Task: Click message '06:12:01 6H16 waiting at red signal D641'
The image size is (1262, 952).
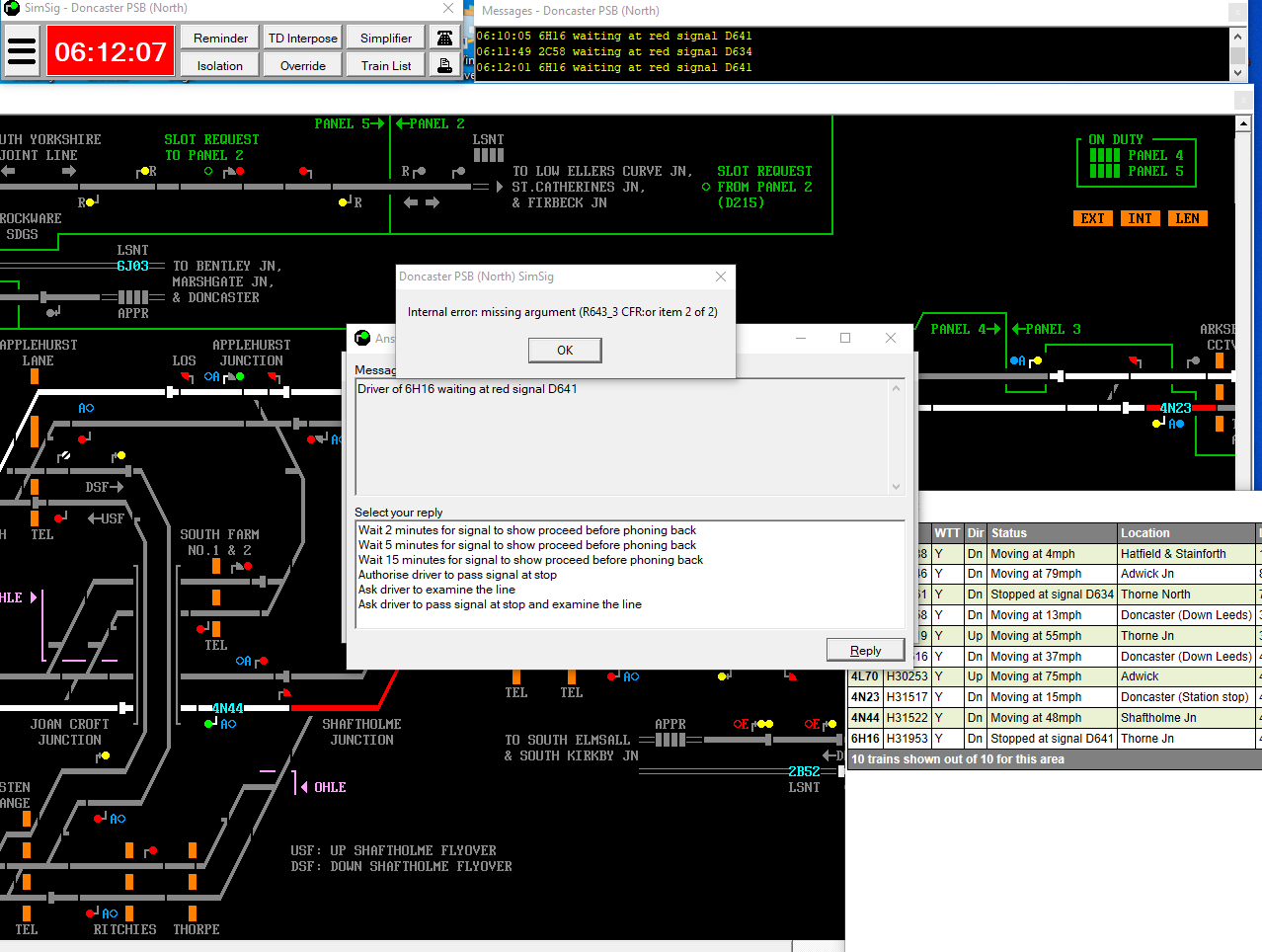Action: point(614,68)
